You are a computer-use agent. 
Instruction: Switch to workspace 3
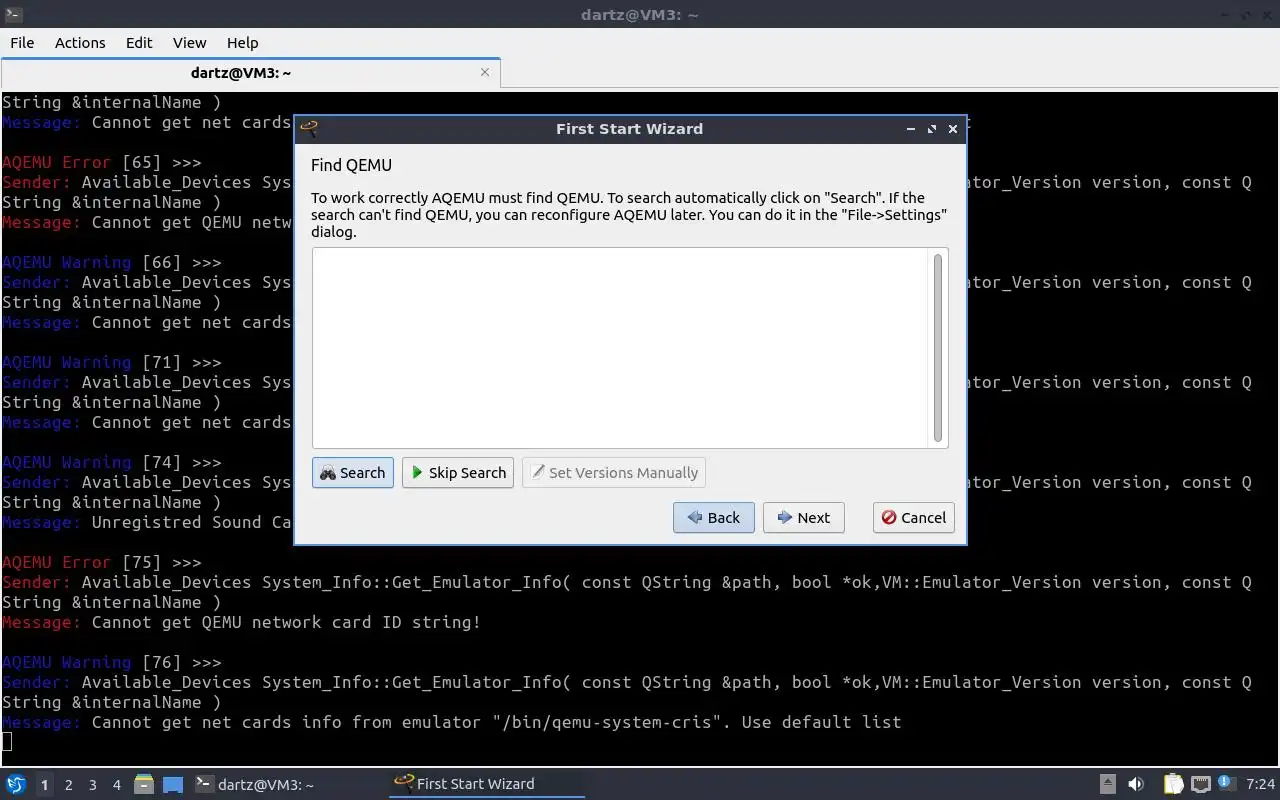(x=92, y=785)
